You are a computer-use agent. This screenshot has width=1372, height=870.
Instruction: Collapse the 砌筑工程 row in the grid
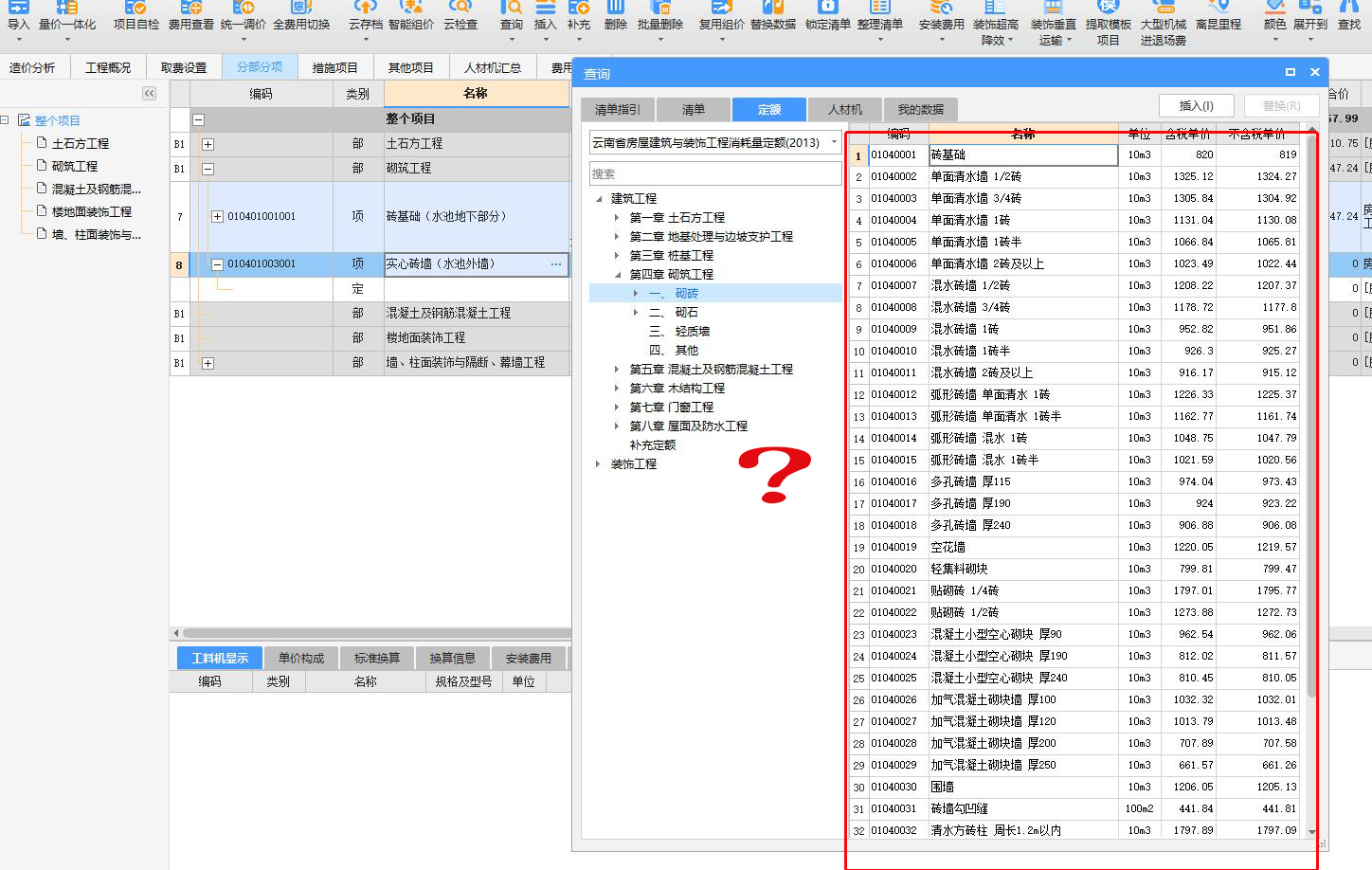(x=208, y=169)
